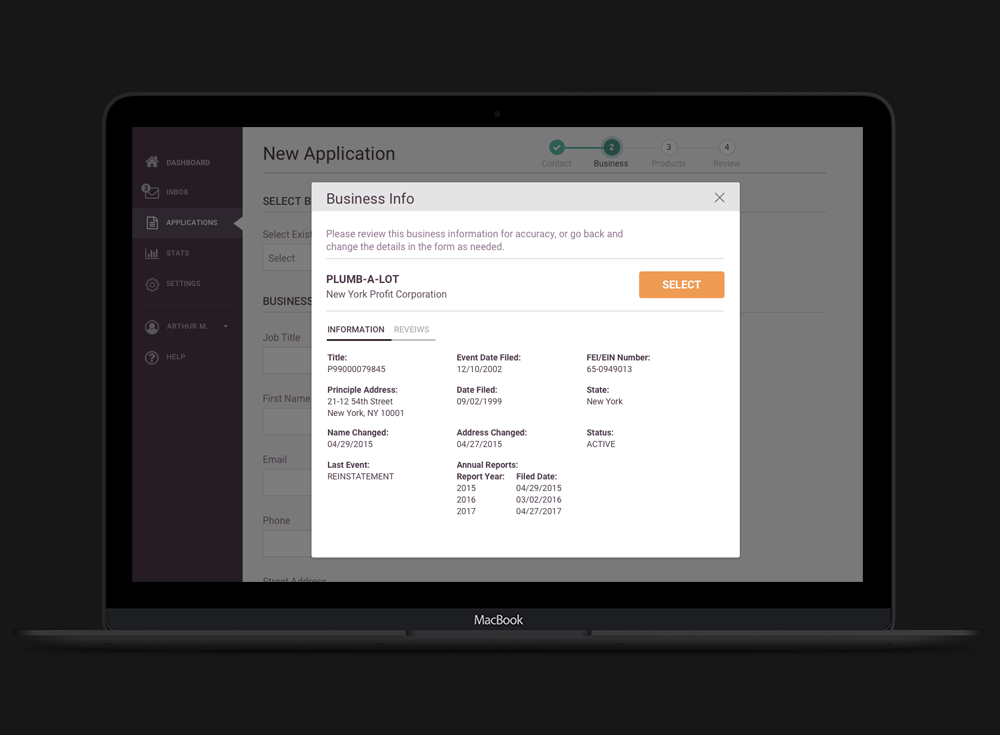Expand the Arthur M. user menu arrow

226,327
